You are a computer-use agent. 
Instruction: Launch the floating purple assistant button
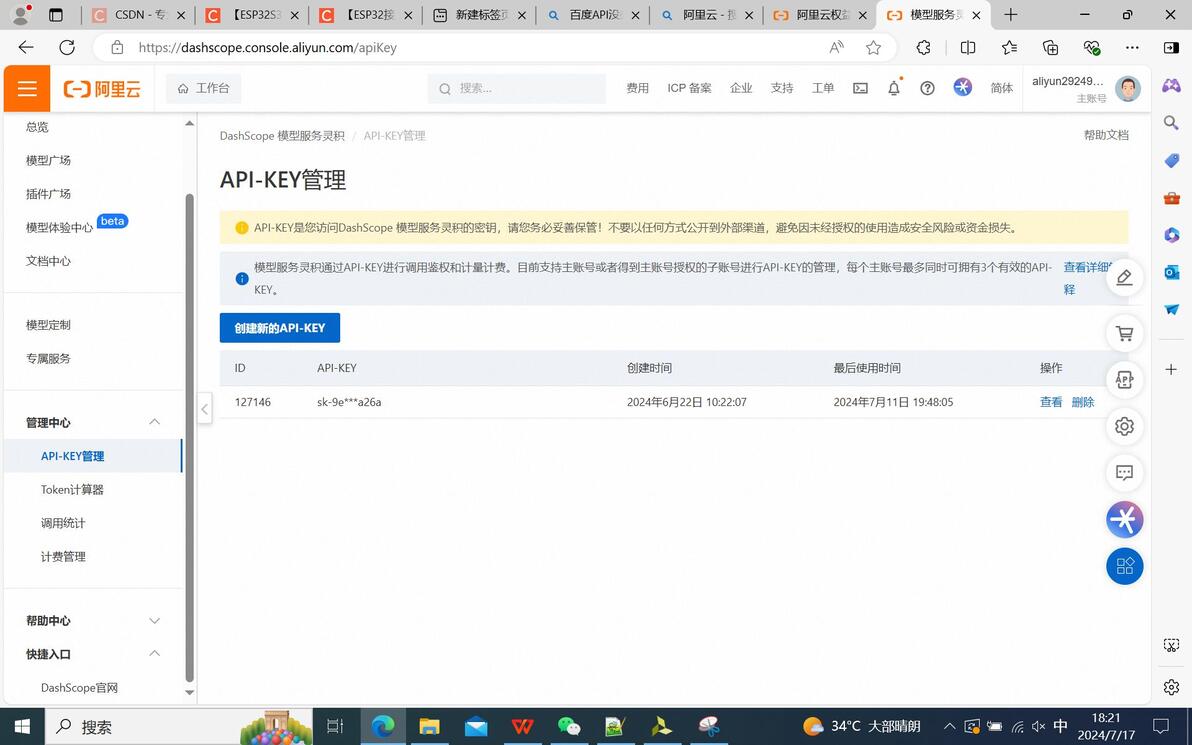1124,520
